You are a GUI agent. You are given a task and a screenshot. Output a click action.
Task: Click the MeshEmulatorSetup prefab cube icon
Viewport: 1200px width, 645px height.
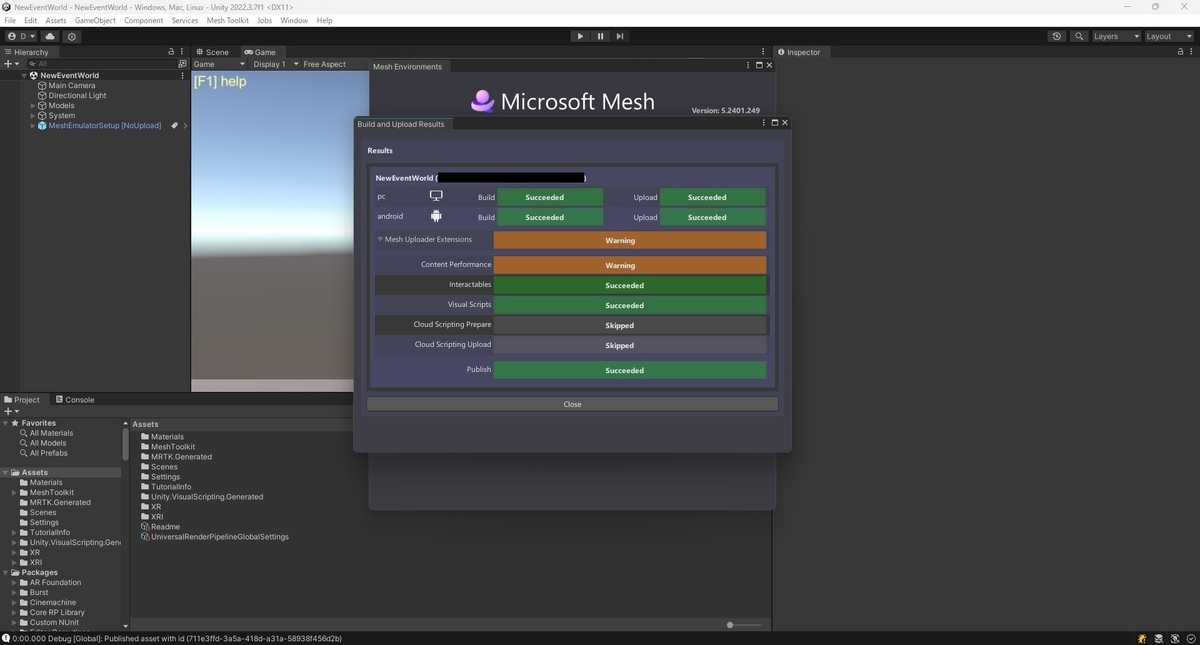click(42, 125)
